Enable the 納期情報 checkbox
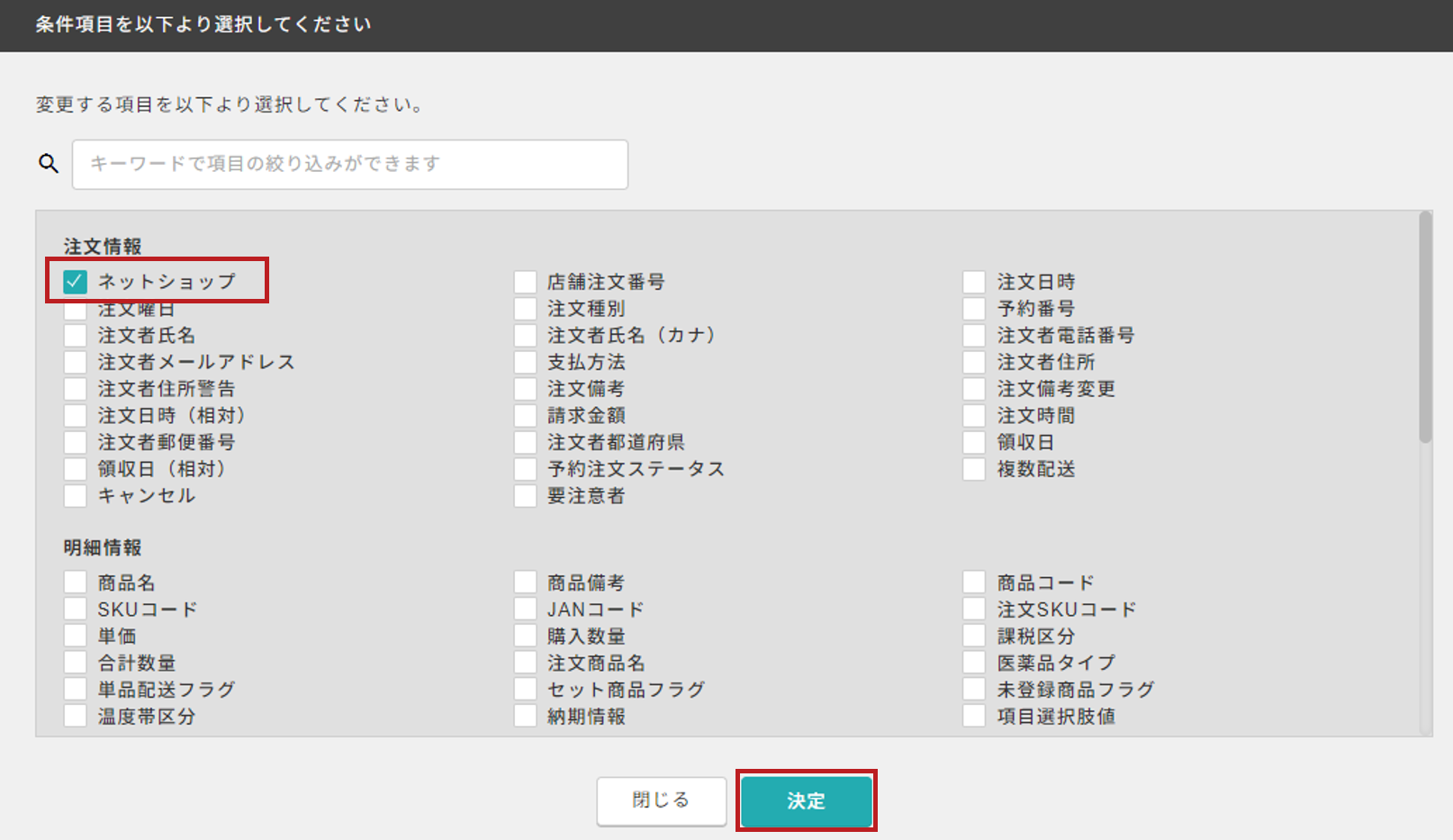The width and height of the screenshot is (1453, 840). coord(526,716)
